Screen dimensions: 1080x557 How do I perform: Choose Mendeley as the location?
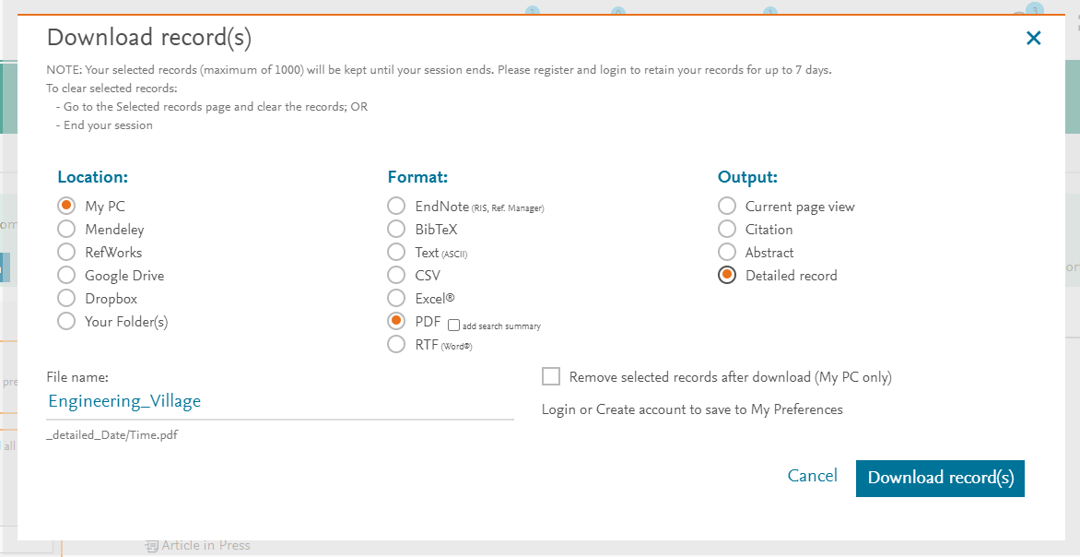point(67,229)
